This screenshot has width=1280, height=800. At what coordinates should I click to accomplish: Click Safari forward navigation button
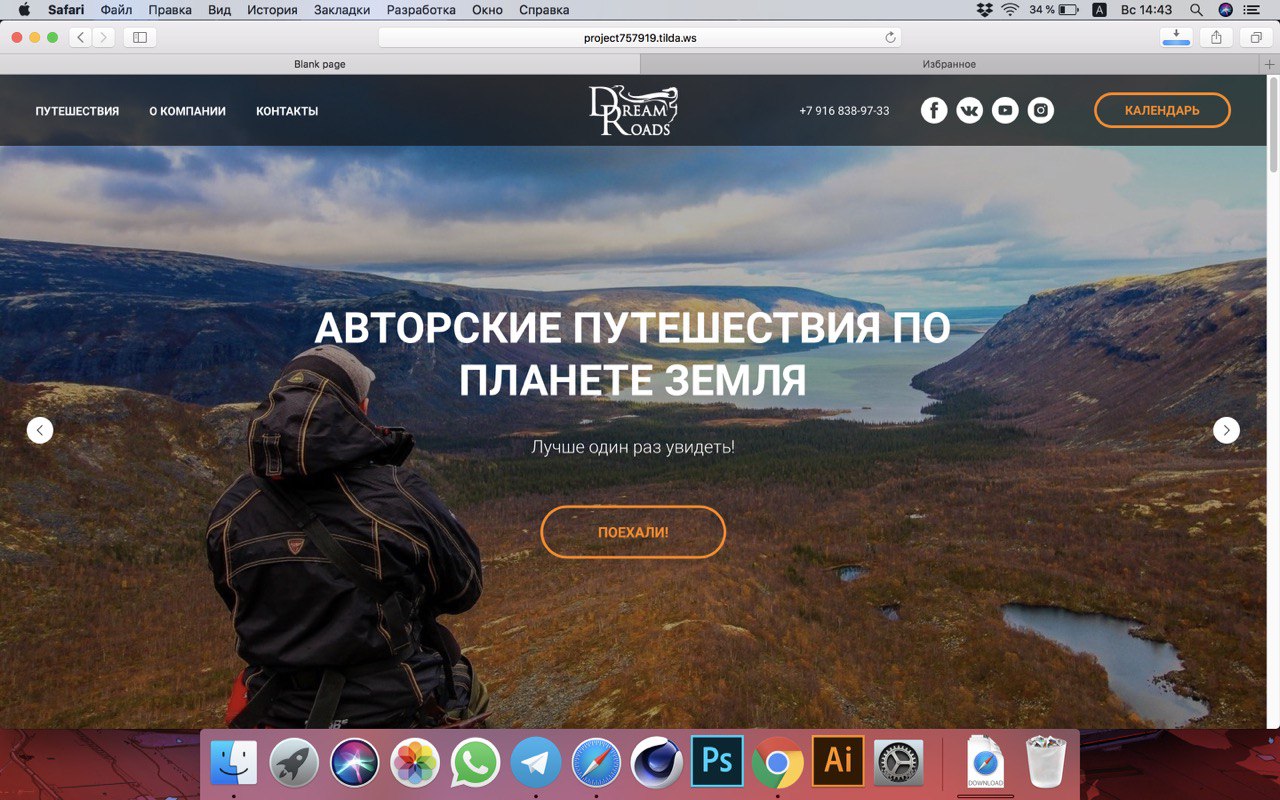point(104,37)
